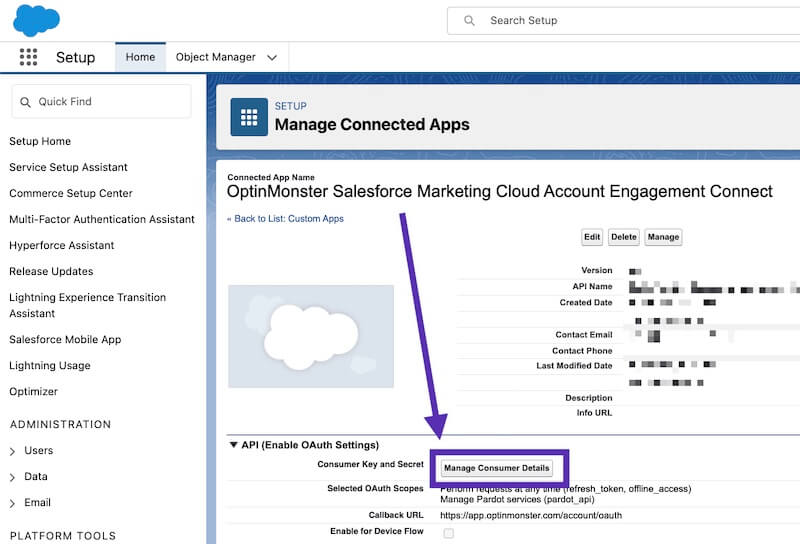
Task: Click the Contact Email field label
Action: pos(584,335)
